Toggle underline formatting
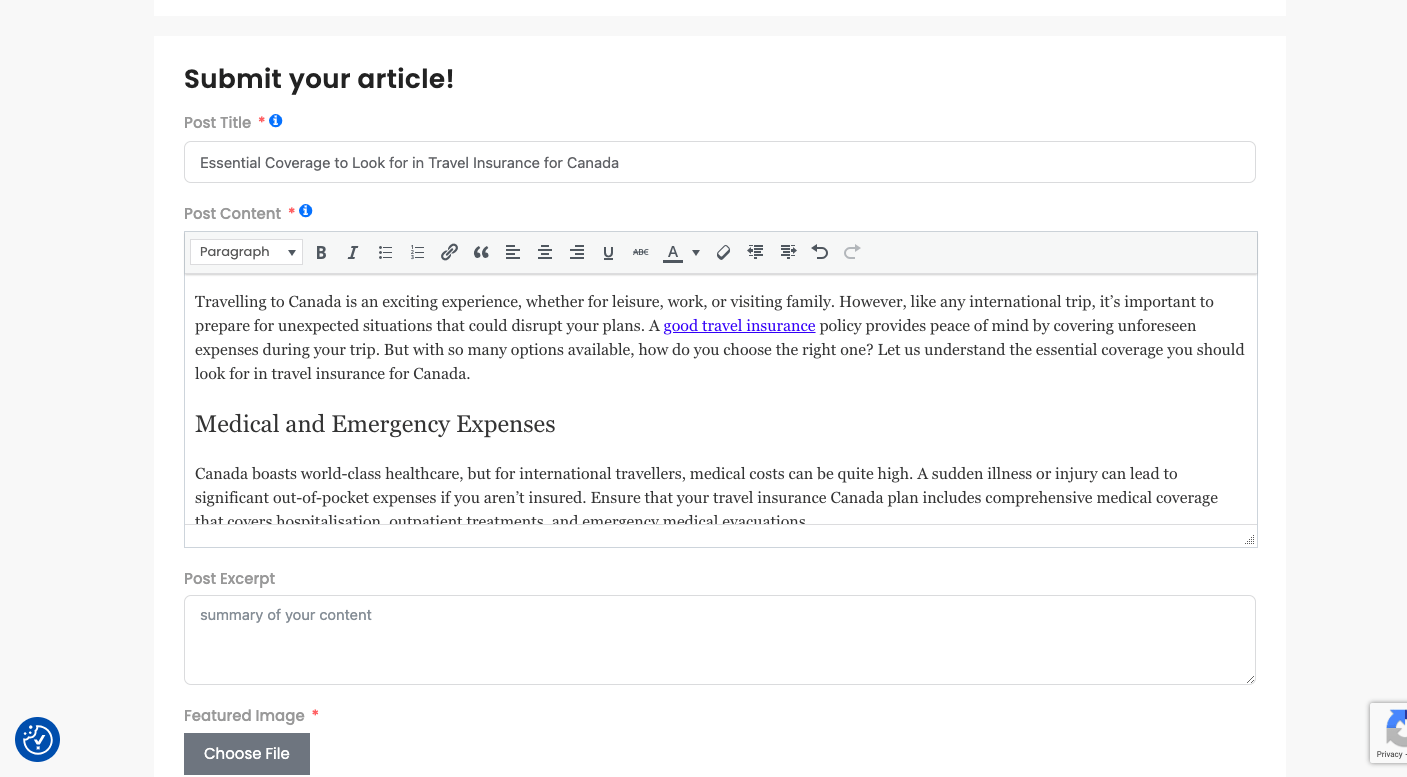Image resolution: width=1407 pixels, height=777 pixels. point(608,252)
